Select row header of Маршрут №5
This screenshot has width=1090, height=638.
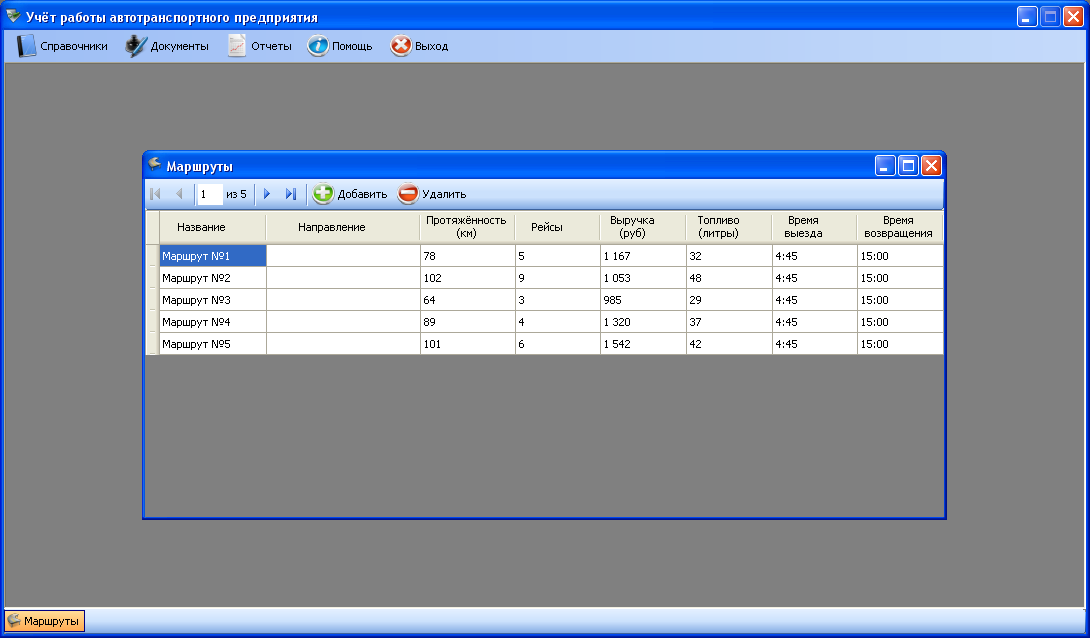(152, 344)
